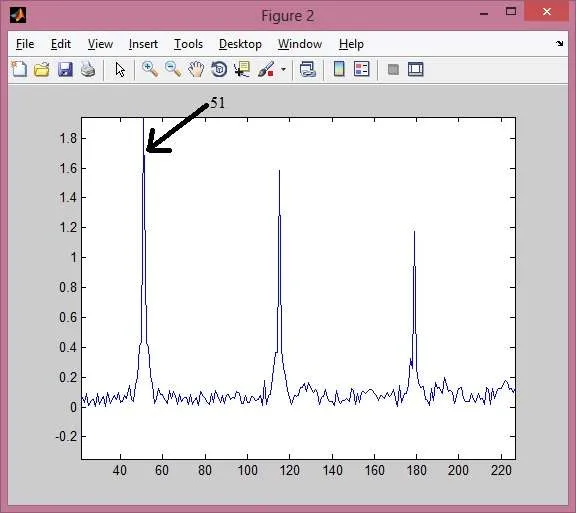The image size is (576, 513).
Task: Expand the Brush color dropdown arrow
Action: (283, 69)
